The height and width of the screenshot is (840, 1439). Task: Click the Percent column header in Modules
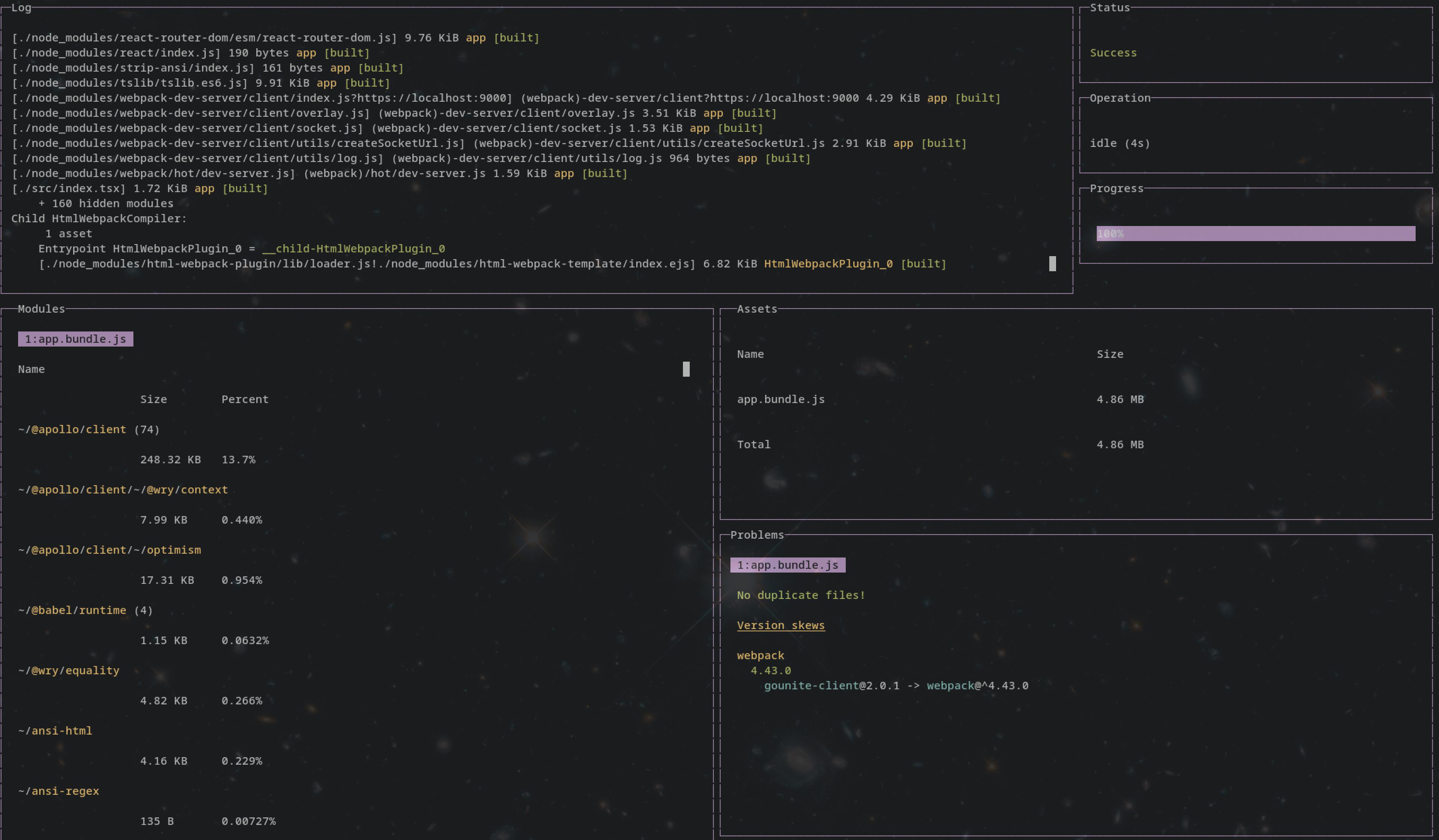pyautogui.click(x=244, y=399)
